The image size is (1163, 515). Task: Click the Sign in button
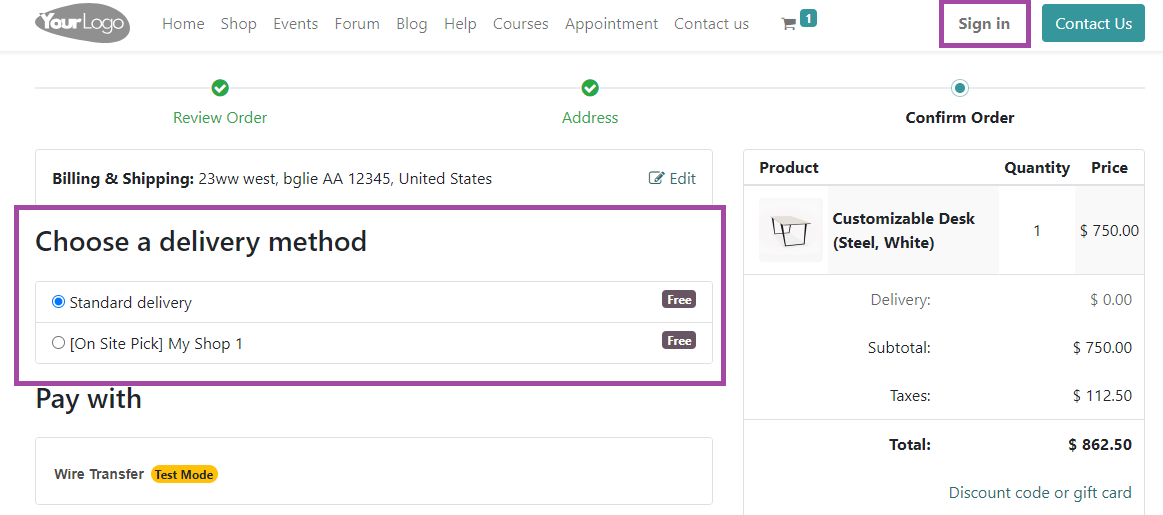pos(984,24)
